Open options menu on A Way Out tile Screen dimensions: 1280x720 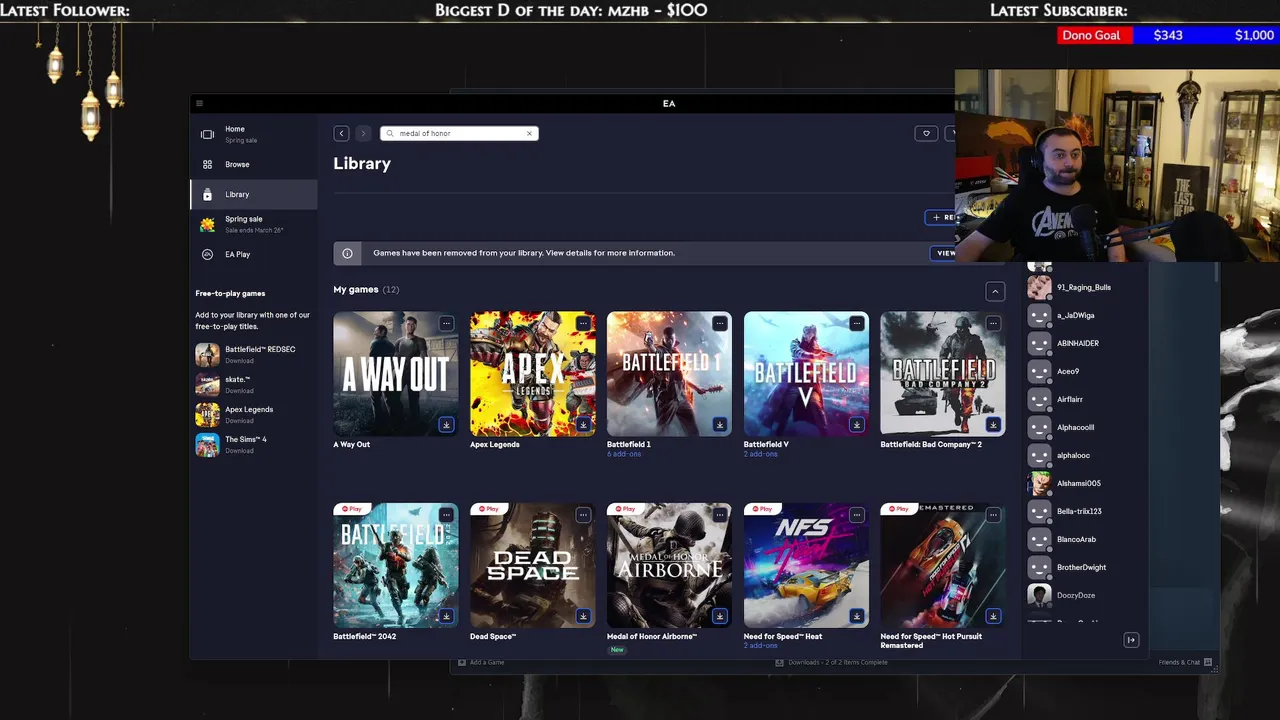(446, 323)
